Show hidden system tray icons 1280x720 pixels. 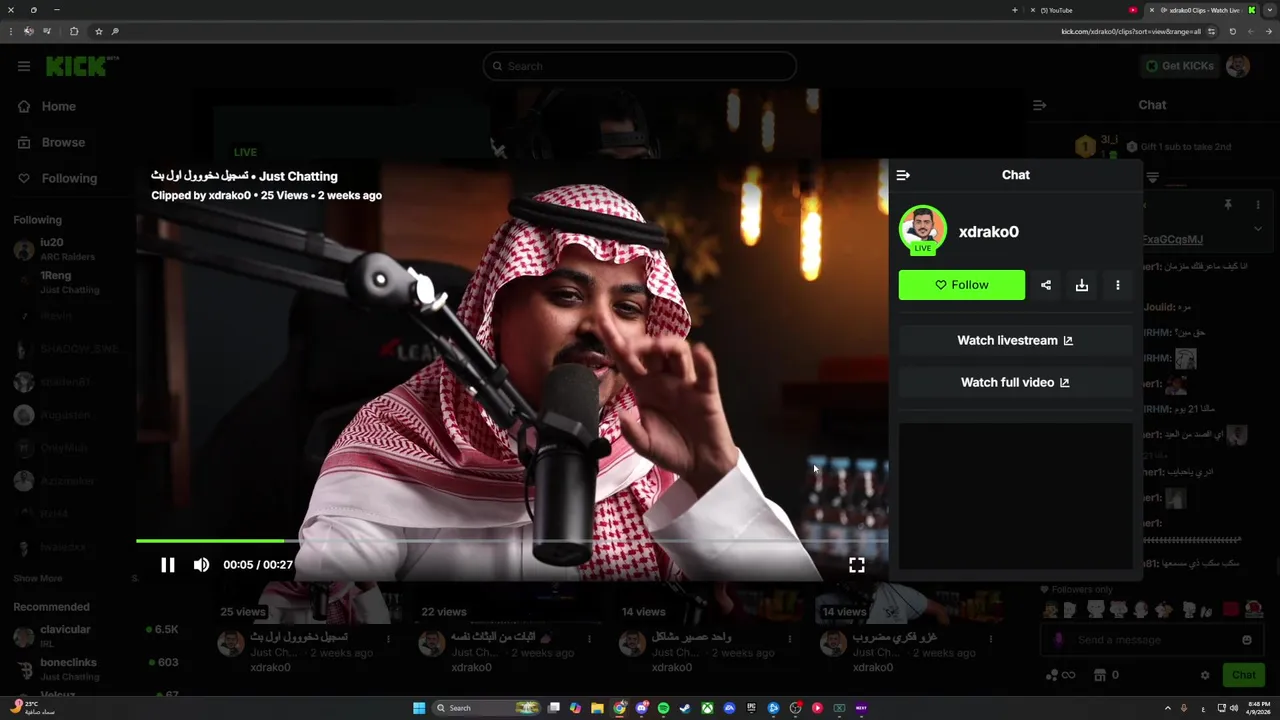[1167, 708]
